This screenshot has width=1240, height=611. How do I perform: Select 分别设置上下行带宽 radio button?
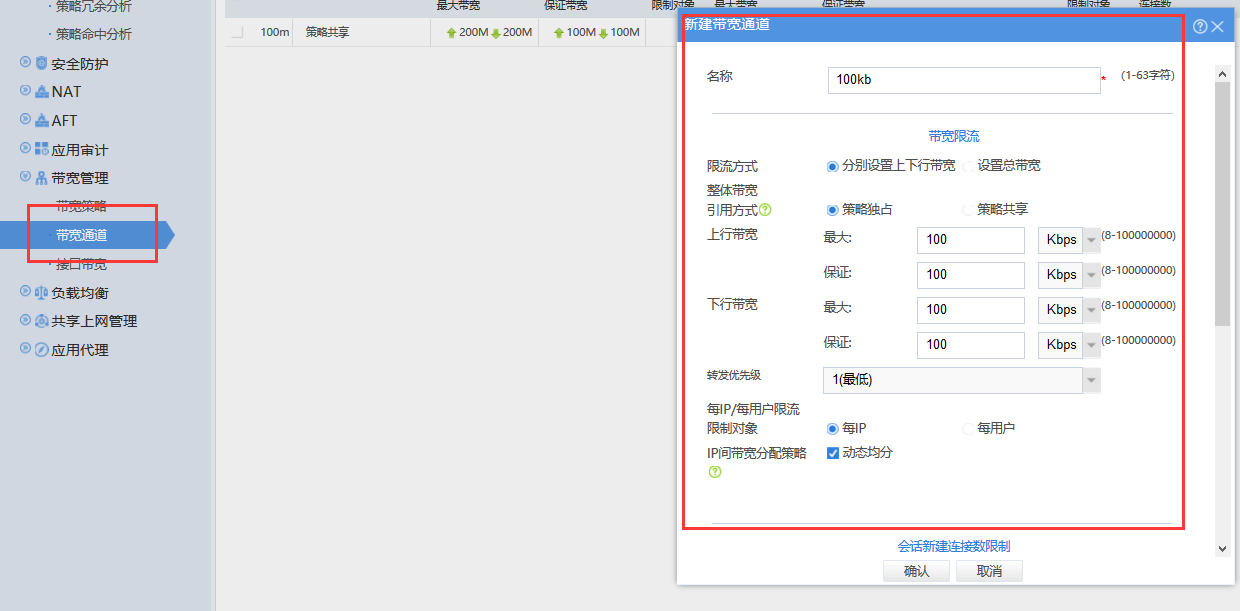(832, 166)
